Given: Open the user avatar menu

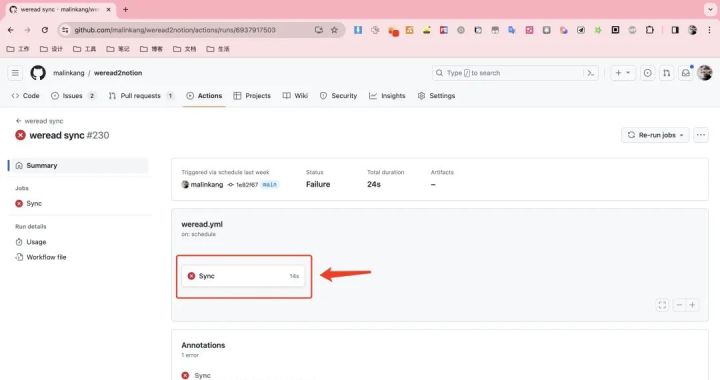Looking at the screenshot, I should click(704, 73).
